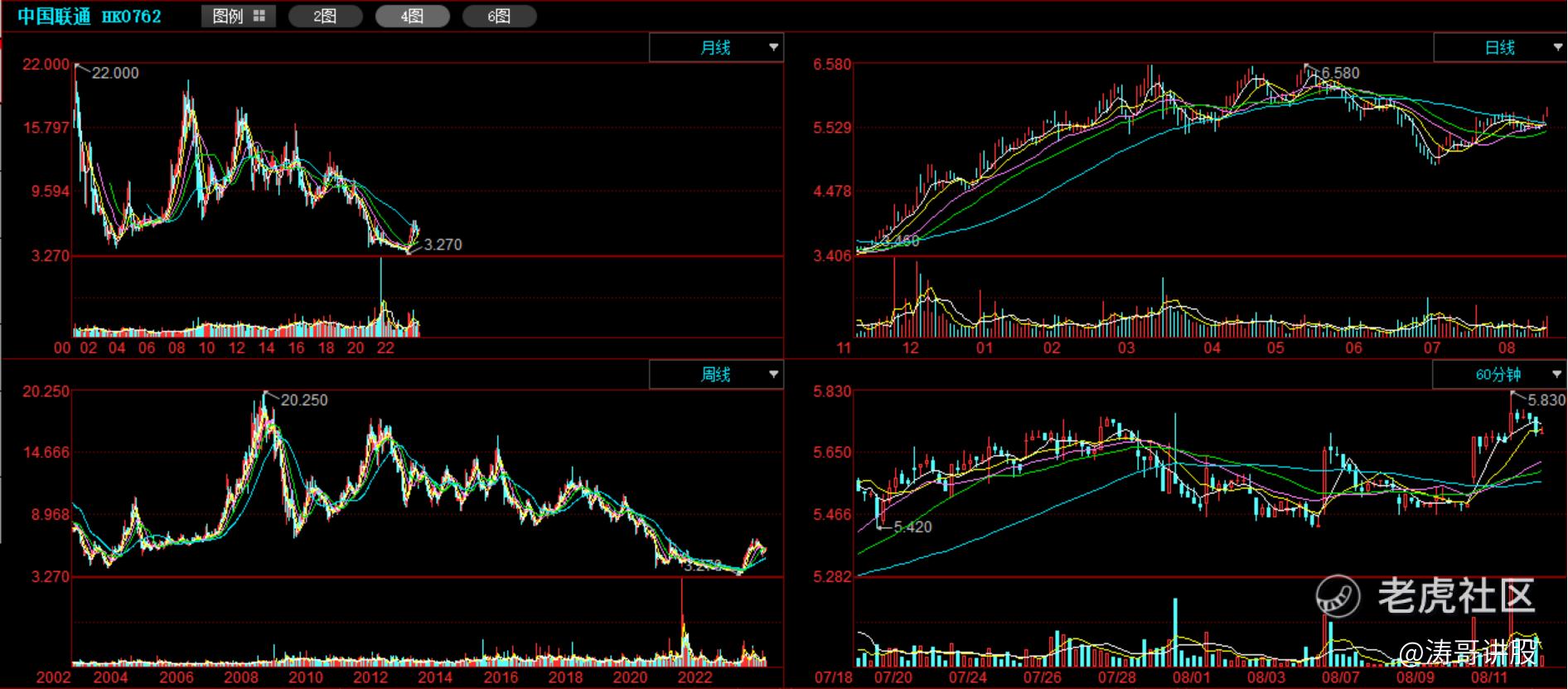
Task: Click the 07 label on the 日线 time axis
Action: pos(1431,348)
